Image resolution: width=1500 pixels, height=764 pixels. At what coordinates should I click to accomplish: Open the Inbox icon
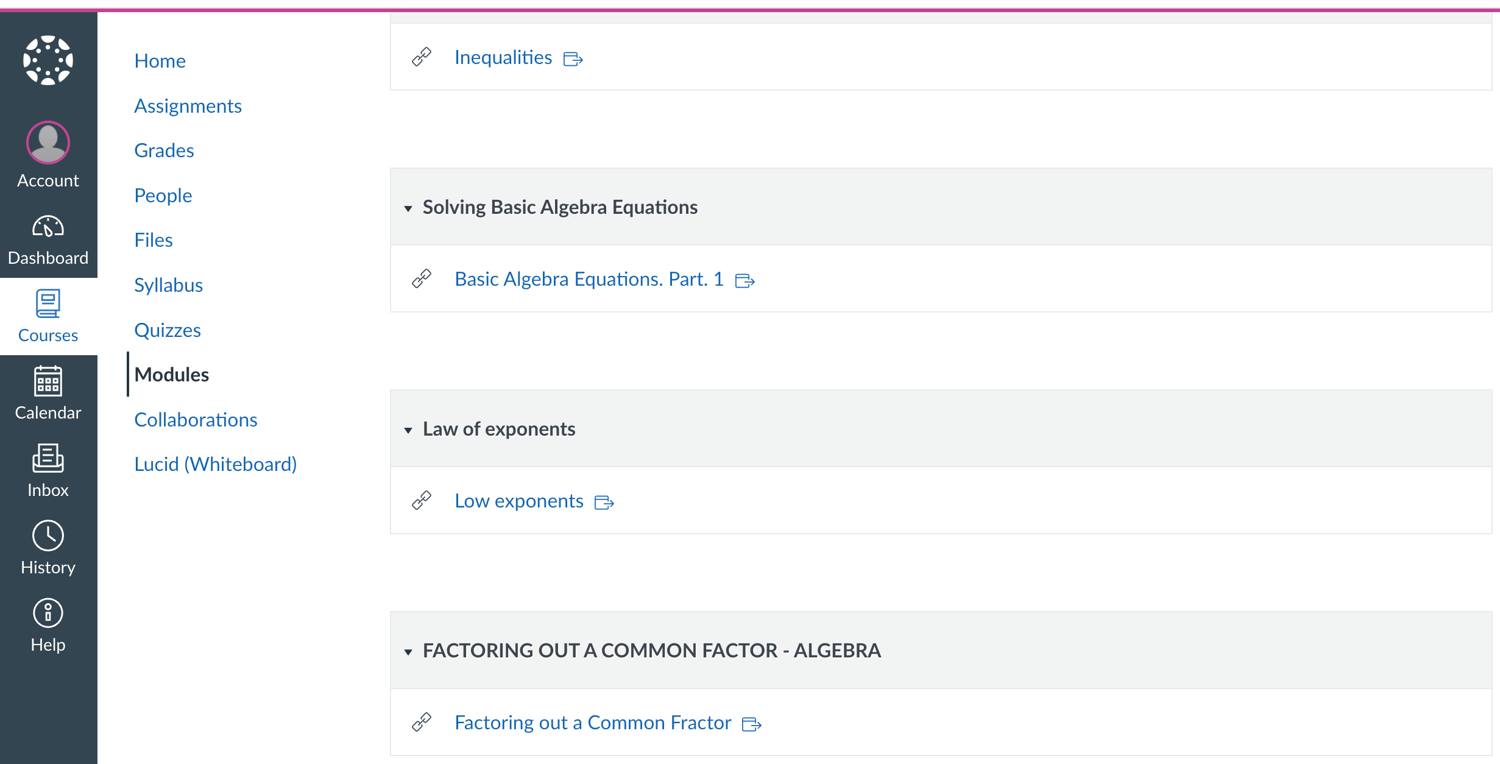click(48, 458)
